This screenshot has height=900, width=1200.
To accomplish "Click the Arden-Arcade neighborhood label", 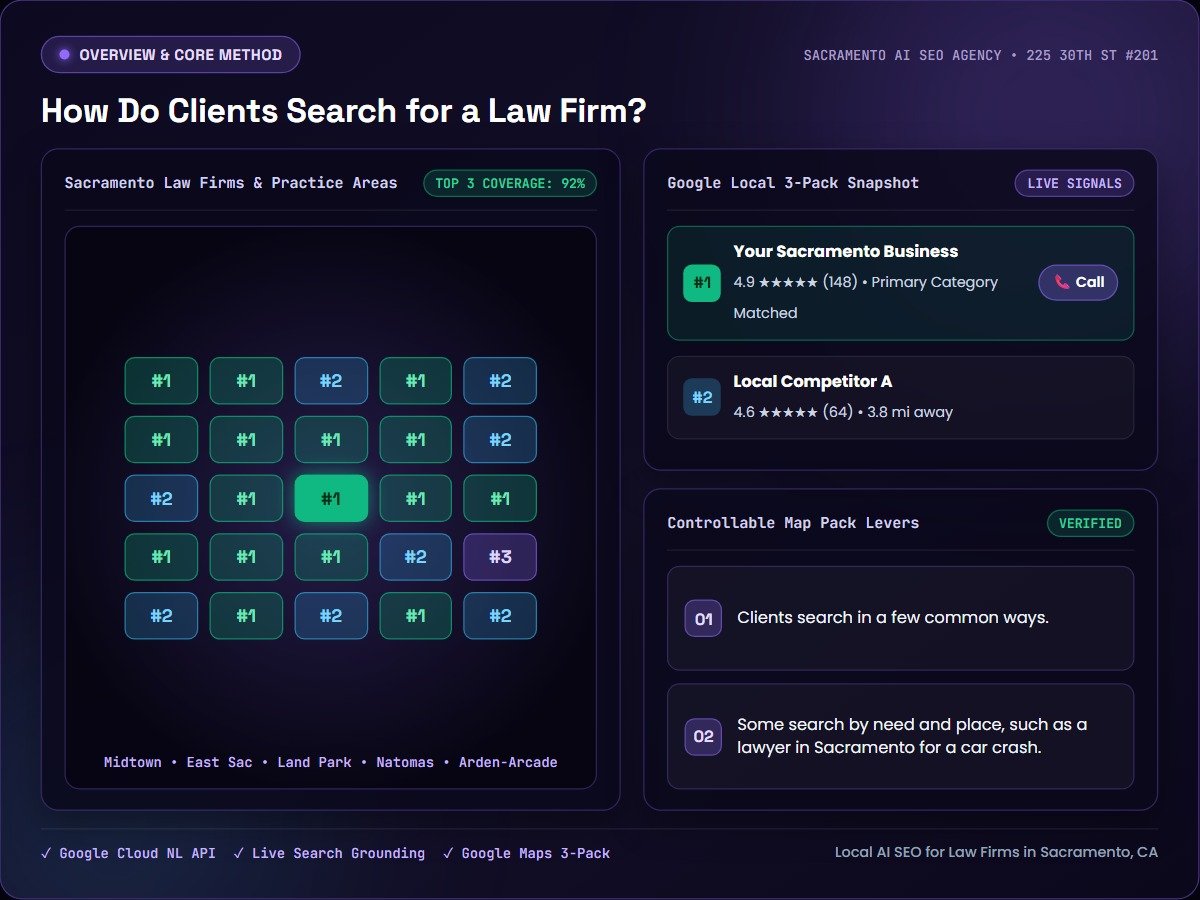I will 508,762.
